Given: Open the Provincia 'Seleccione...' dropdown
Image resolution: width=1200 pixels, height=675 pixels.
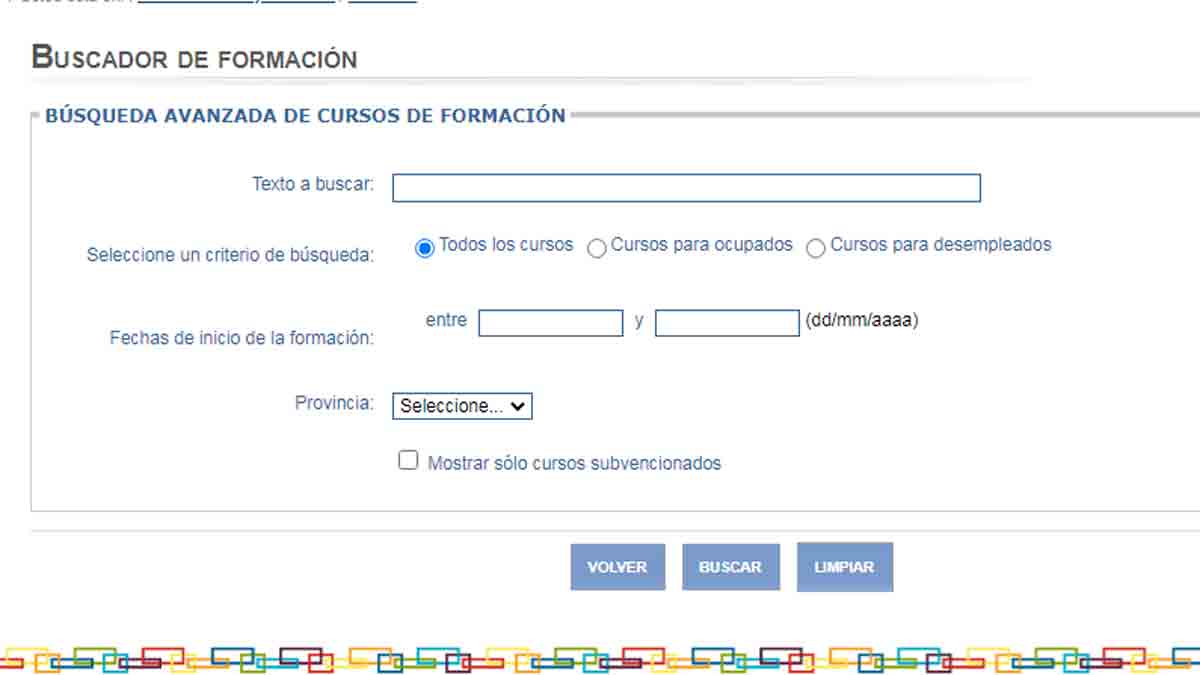Looking at the screenshot, I should 462,406.
